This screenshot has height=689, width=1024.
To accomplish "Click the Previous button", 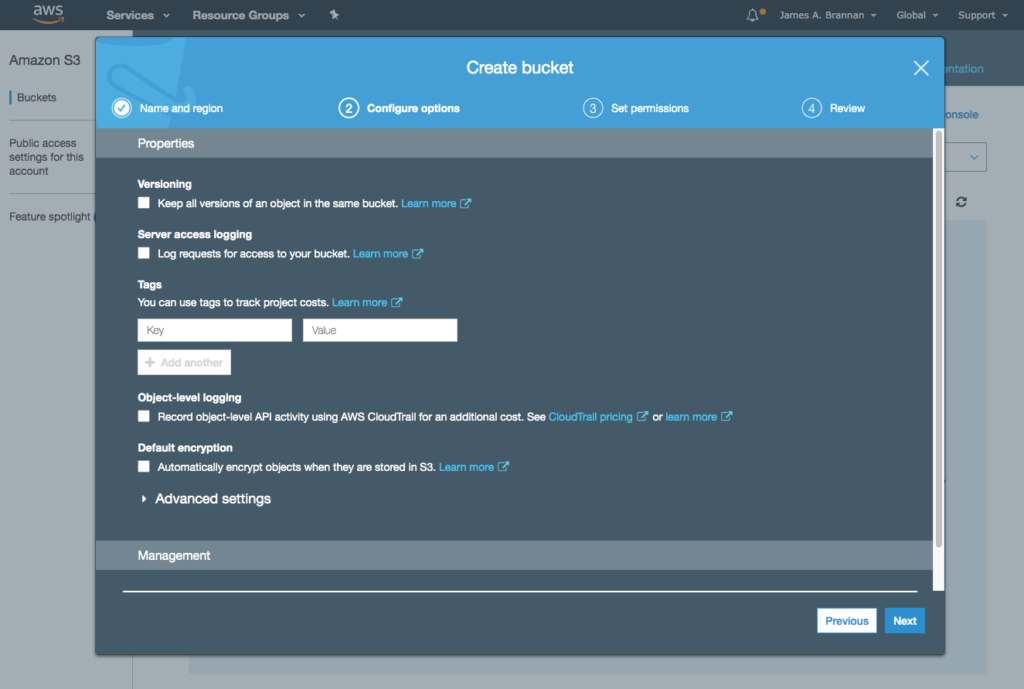I will 846,621.
